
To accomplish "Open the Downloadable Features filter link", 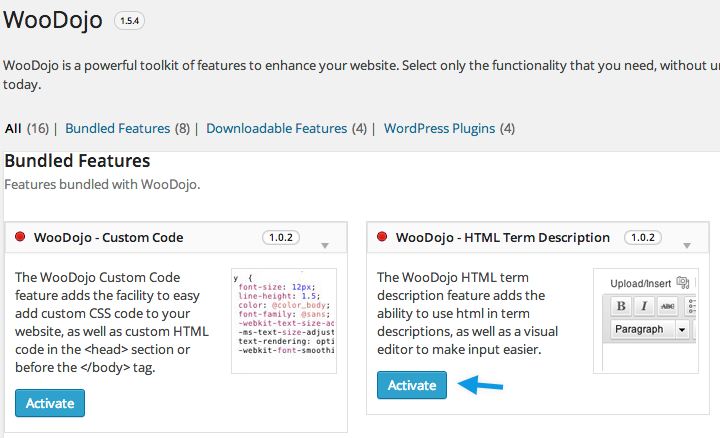I will click(x=276, y=129).
